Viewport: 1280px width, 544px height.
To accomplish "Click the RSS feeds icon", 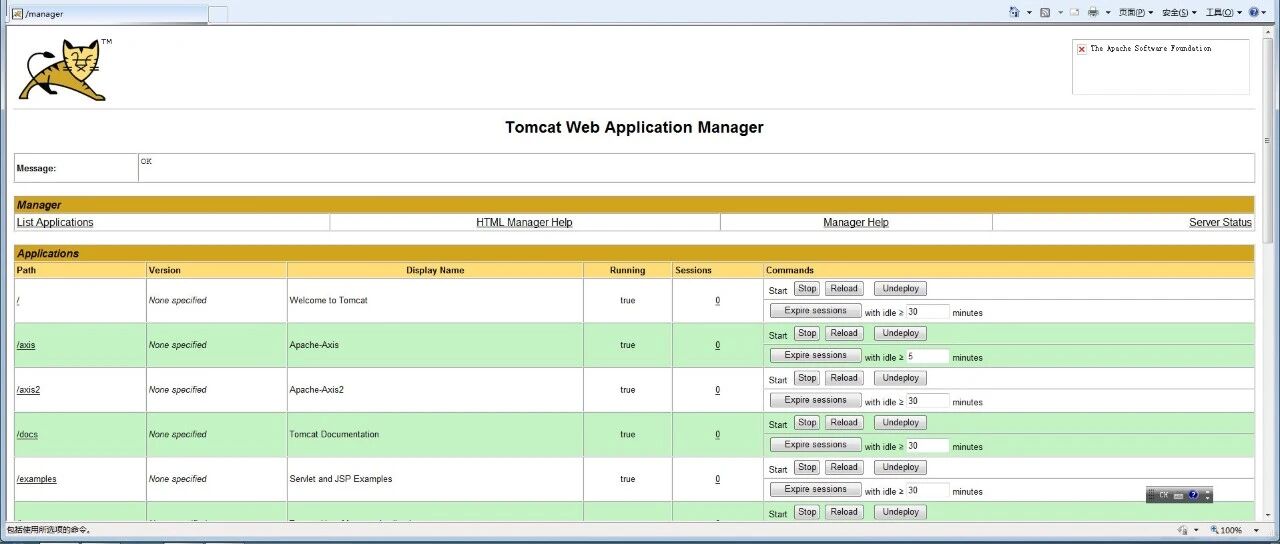I will click(1045, 12).
